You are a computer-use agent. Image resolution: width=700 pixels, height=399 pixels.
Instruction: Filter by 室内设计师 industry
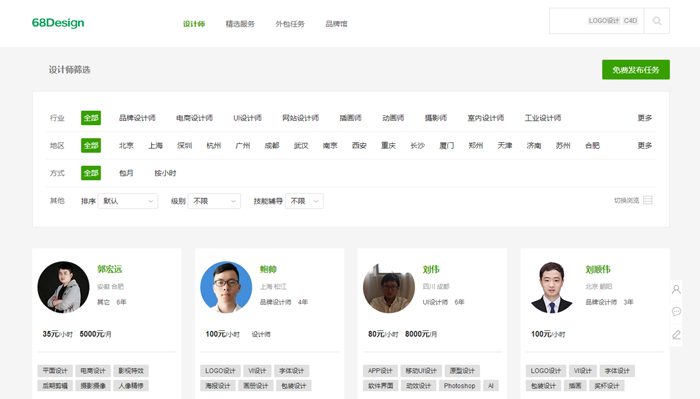486,118
